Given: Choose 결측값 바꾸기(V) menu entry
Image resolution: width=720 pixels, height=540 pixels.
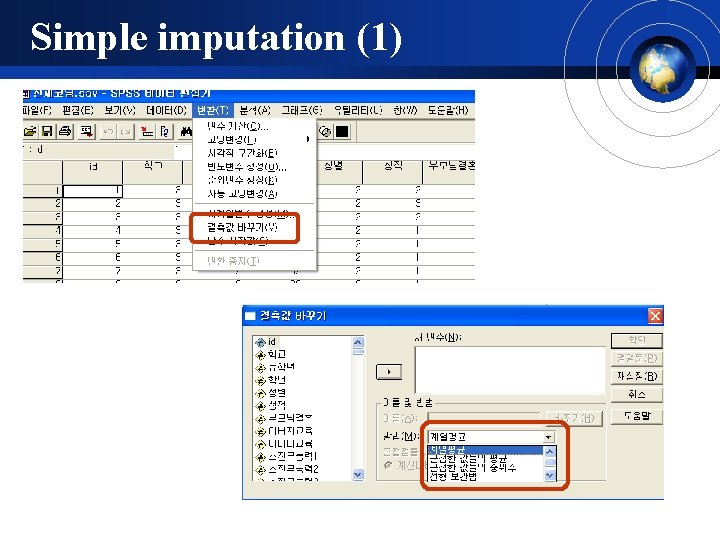Looking at the screenshot, I should pyautogui.click(x=254, y=227).
